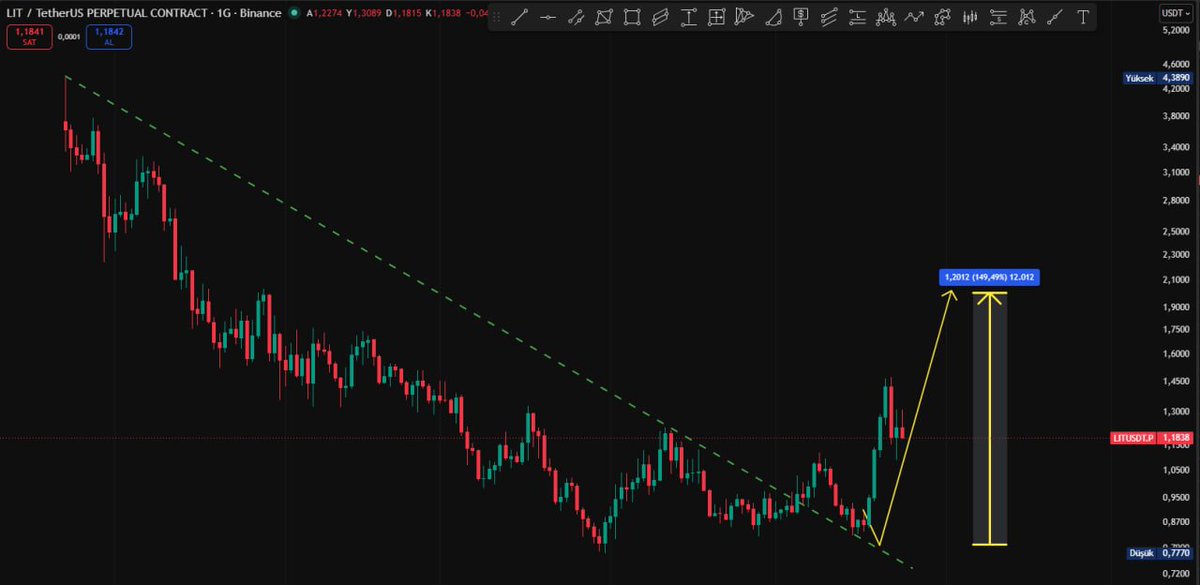Select the LITUSDT.P 1,1838 price label

click(1152, 437)
